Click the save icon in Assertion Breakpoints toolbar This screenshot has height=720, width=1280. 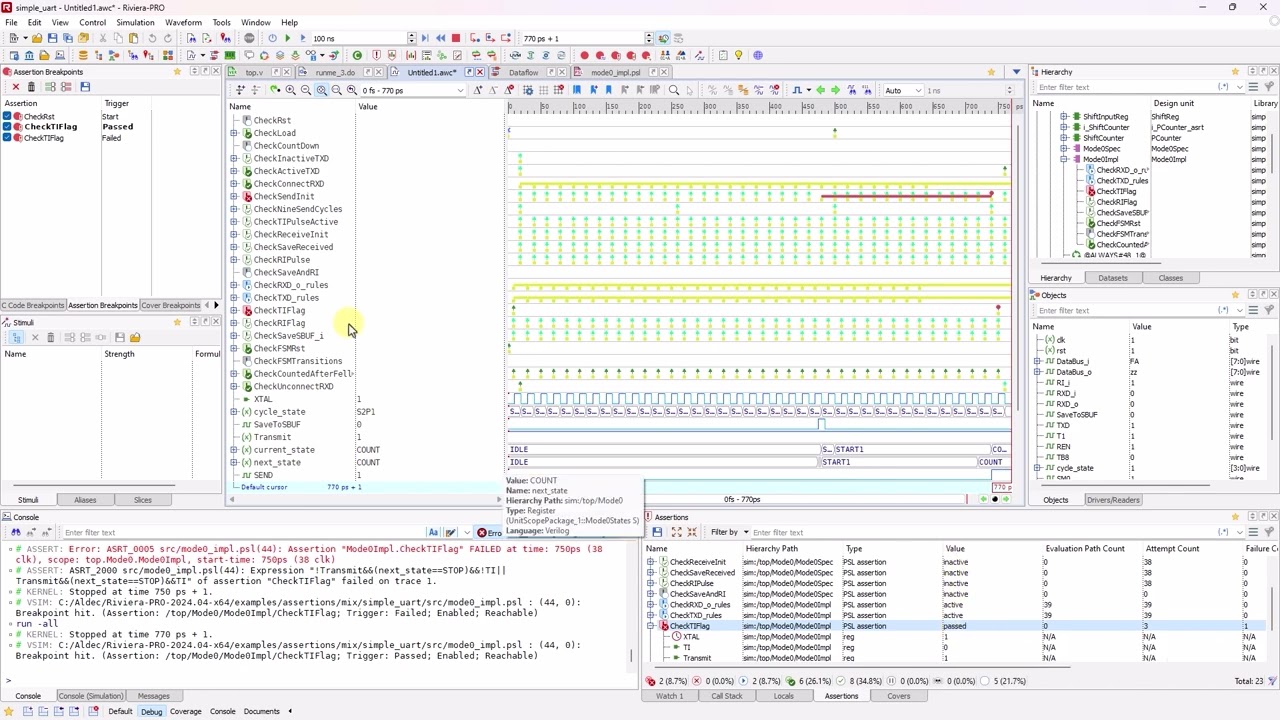click(85, 87)
